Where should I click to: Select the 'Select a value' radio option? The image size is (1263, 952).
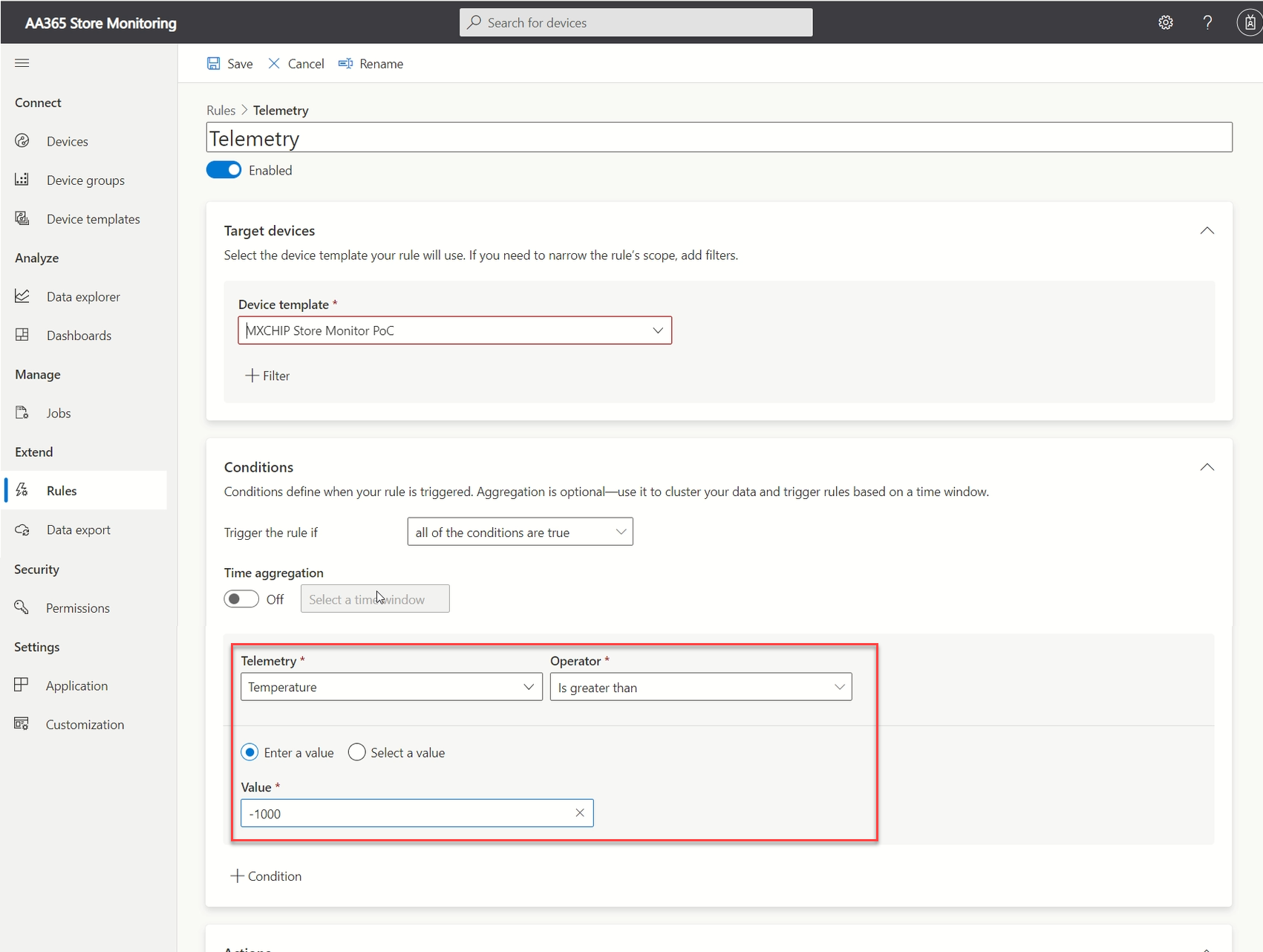click(x=356, y=752)
